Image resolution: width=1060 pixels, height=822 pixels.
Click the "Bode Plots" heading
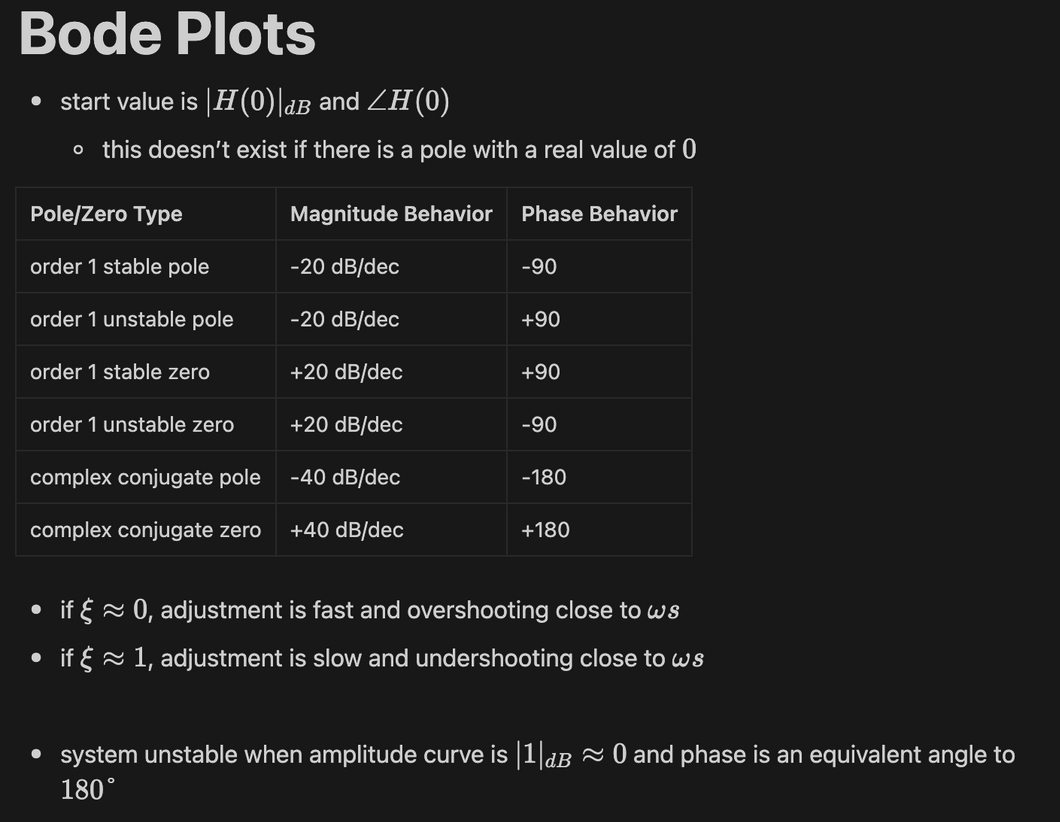tap(167, 33)
